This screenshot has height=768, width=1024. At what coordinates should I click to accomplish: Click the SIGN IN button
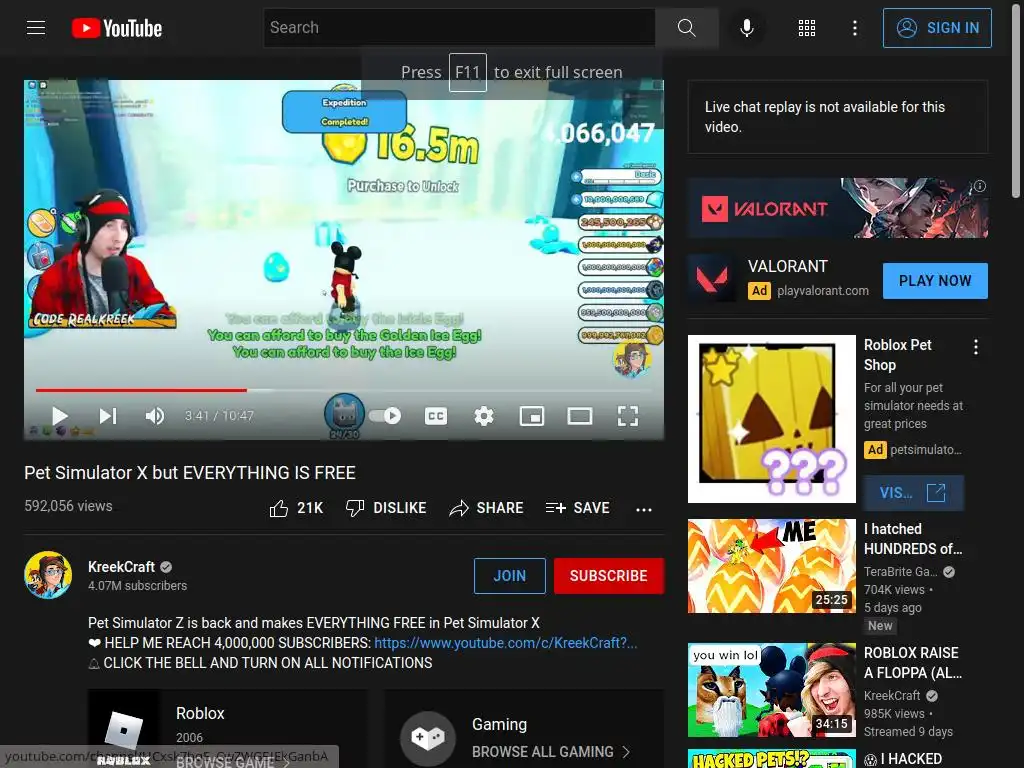[x=936, y=27]
